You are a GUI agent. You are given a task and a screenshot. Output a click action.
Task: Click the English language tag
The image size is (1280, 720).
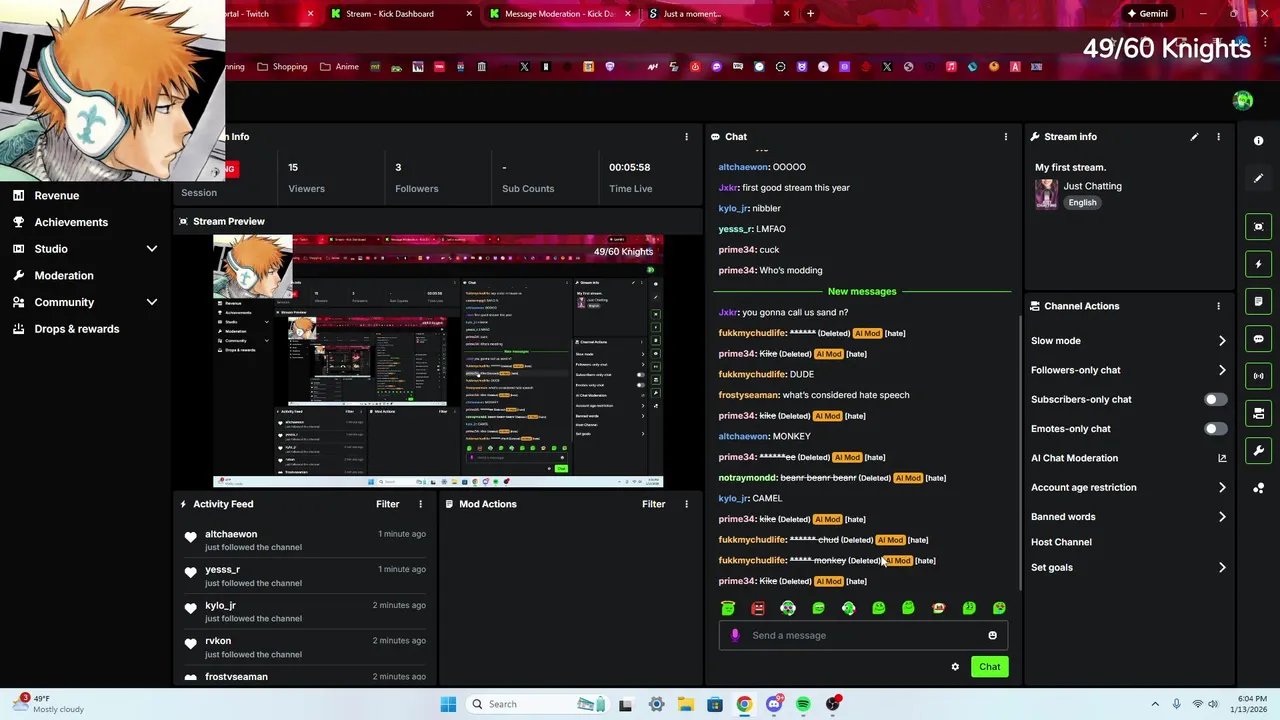coord(1082,202)
